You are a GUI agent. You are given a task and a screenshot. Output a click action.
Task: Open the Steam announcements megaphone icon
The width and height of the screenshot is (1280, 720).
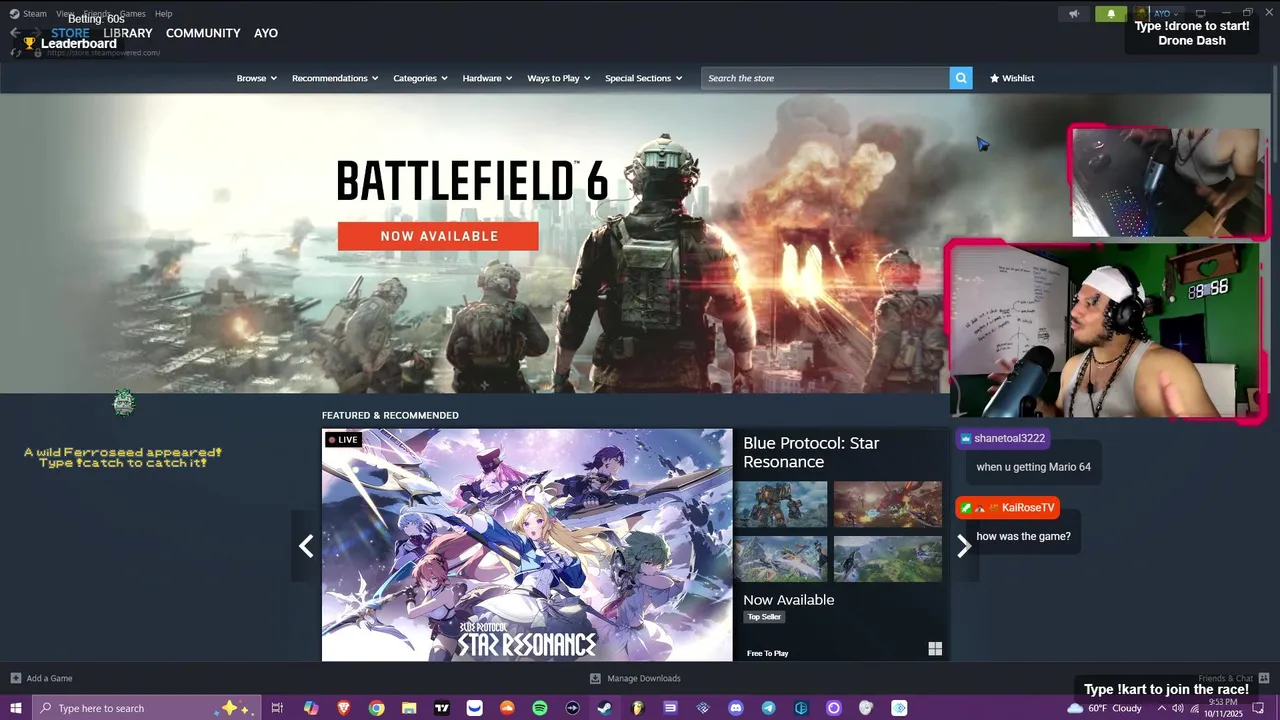pos(1074,14)
